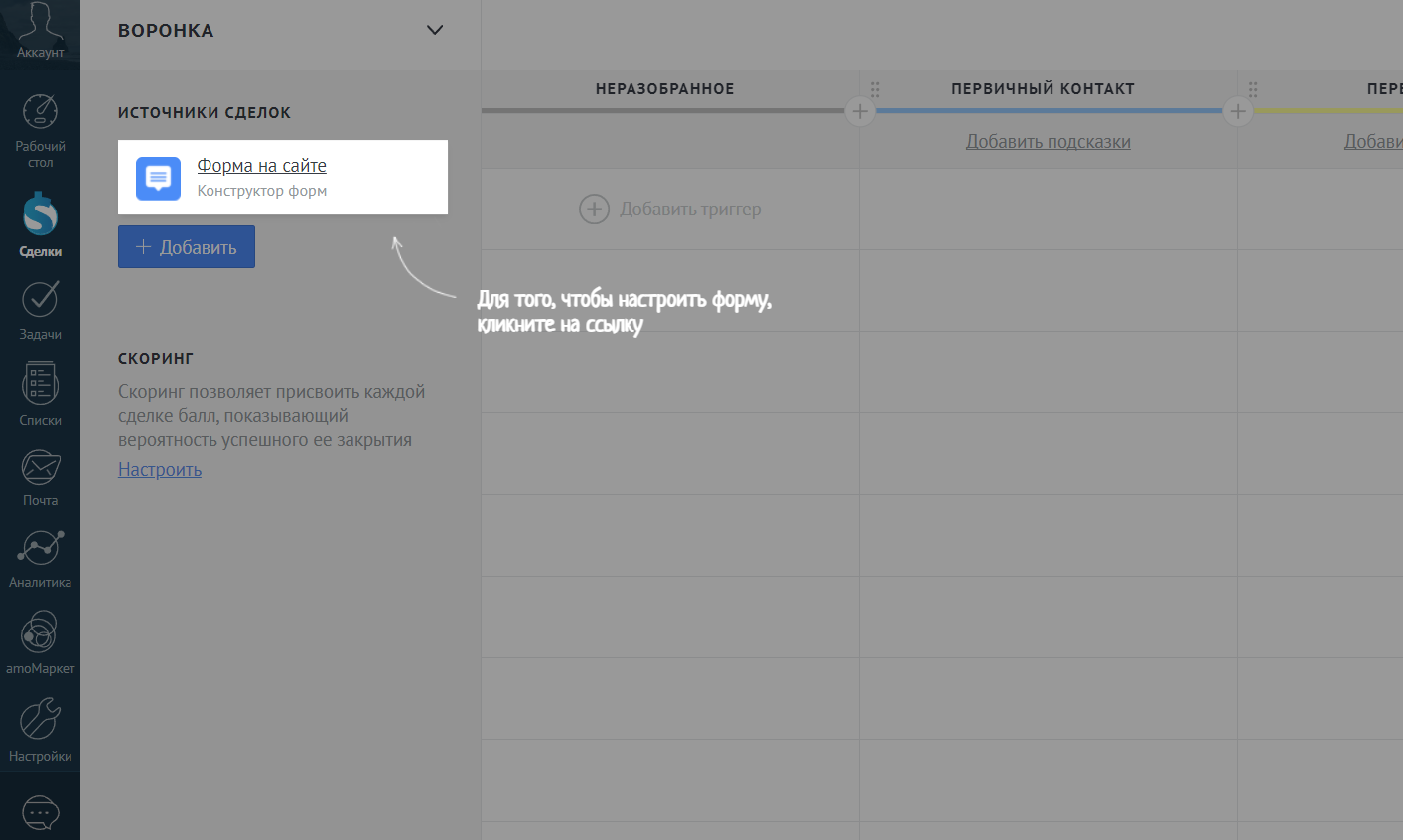This screenshot has height=840, width=1403.
Task: Select the Неразобранное column header
Action: click(665, 89)
